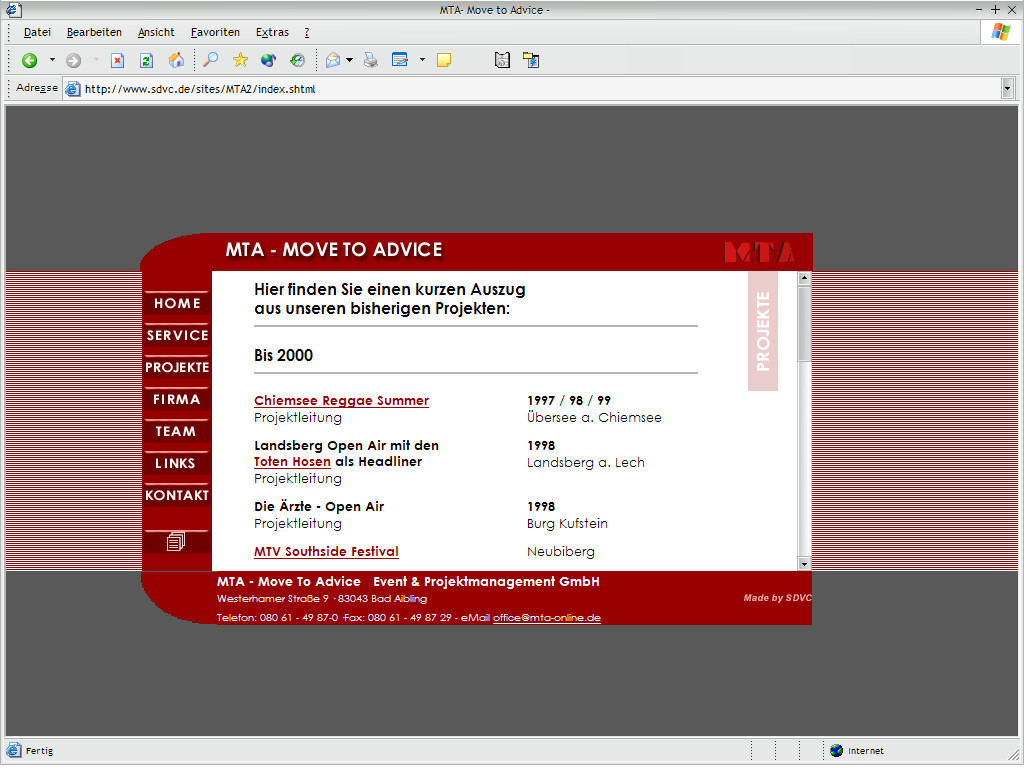Click the document icon below Kontakt
Viewport: 1024px width, 768px height.
pos(176,541)
